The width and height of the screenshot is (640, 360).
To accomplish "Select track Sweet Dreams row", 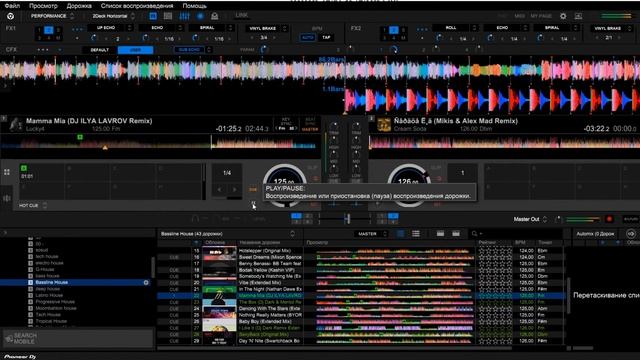I will pos(361,257).
